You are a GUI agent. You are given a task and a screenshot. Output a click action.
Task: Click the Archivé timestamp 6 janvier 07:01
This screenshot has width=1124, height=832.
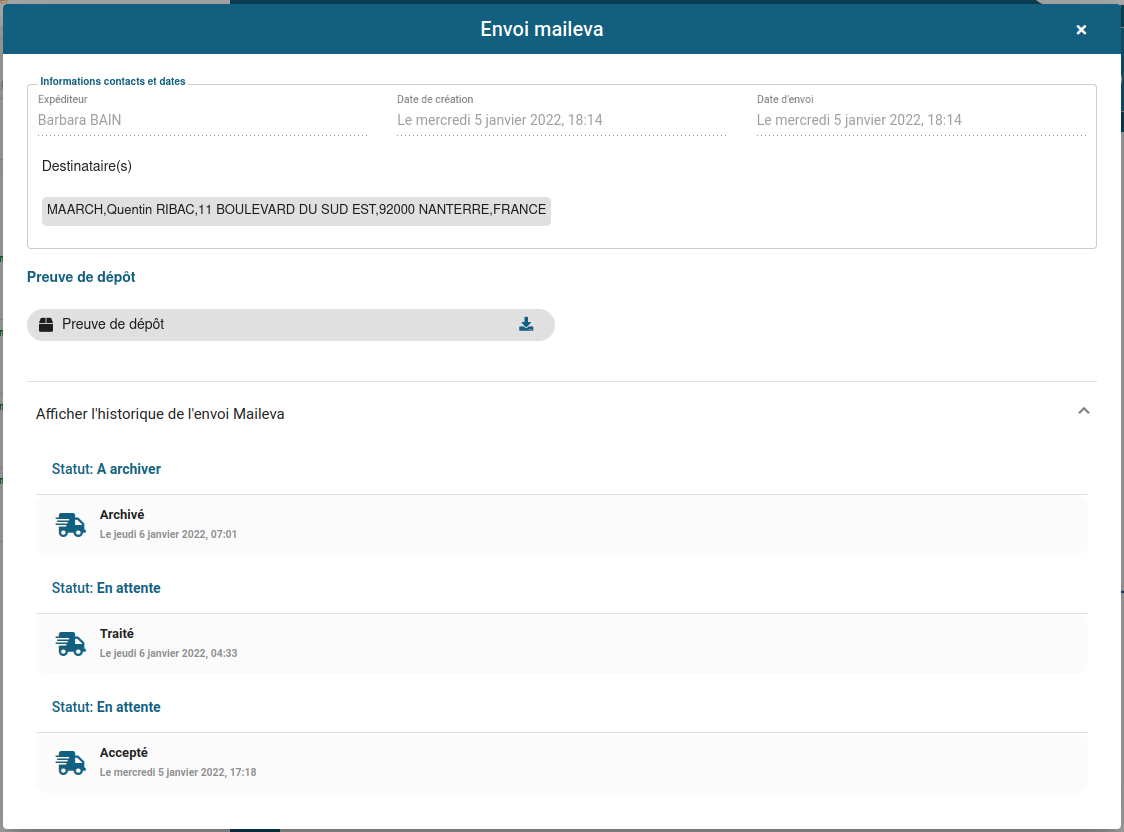[168, 535]
